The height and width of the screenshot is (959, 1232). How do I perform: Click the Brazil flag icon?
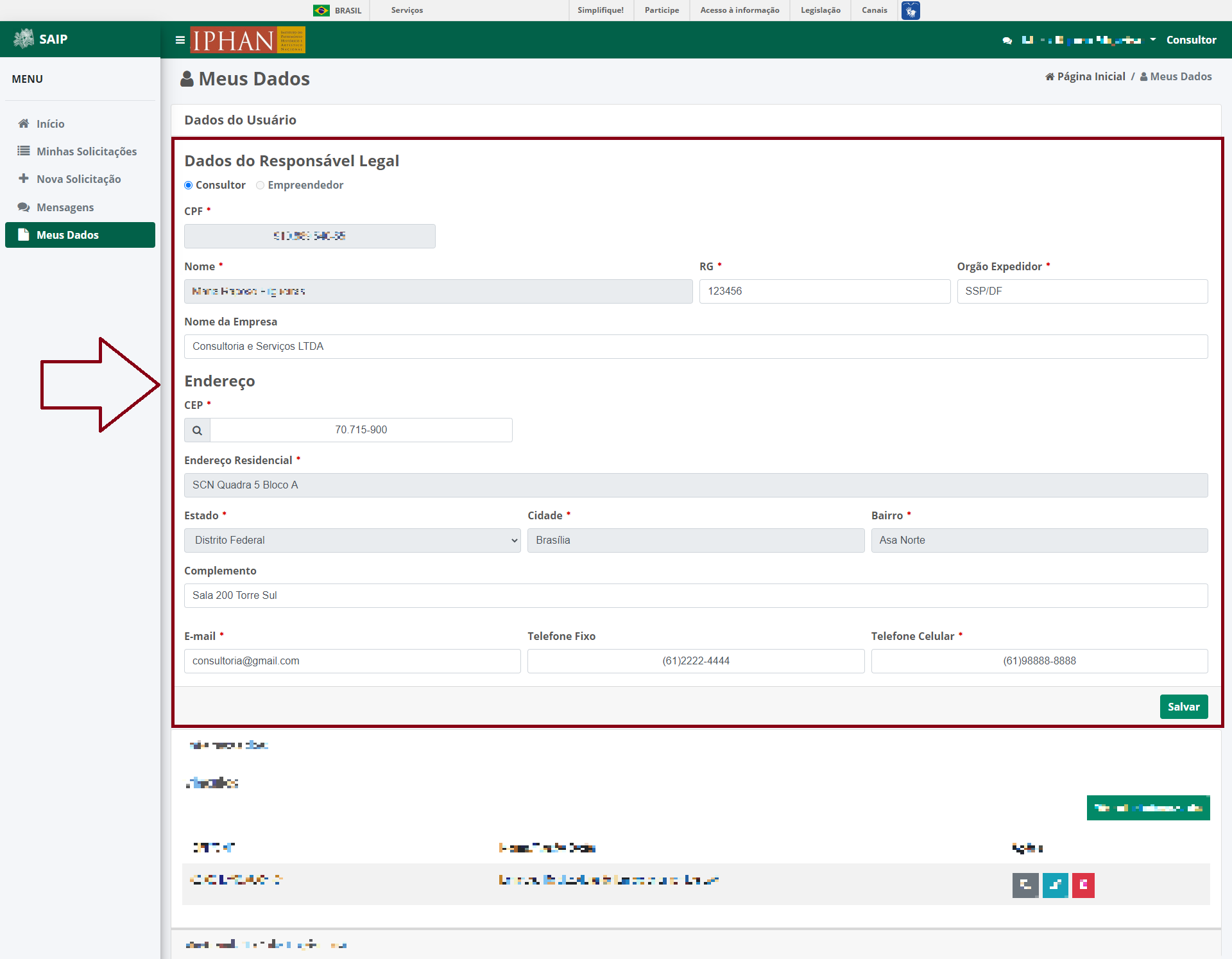click(x=321, y=10)
